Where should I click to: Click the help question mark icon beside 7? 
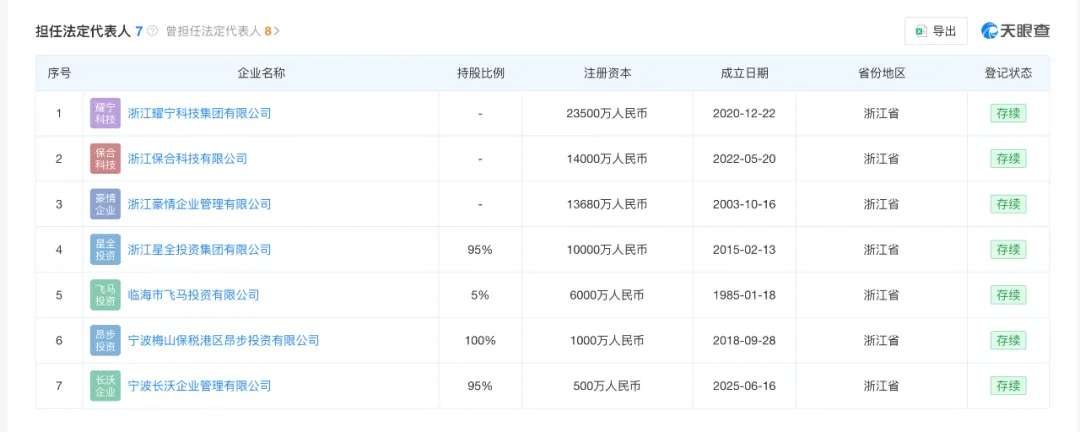coord(153,31)
